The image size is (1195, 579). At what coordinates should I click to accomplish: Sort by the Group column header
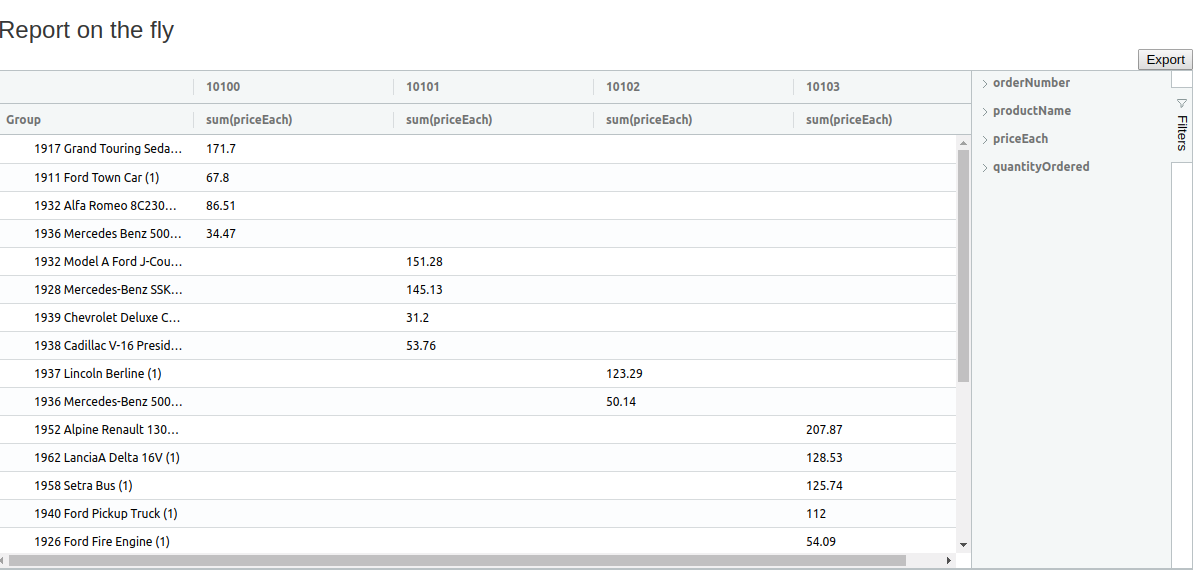97,120
